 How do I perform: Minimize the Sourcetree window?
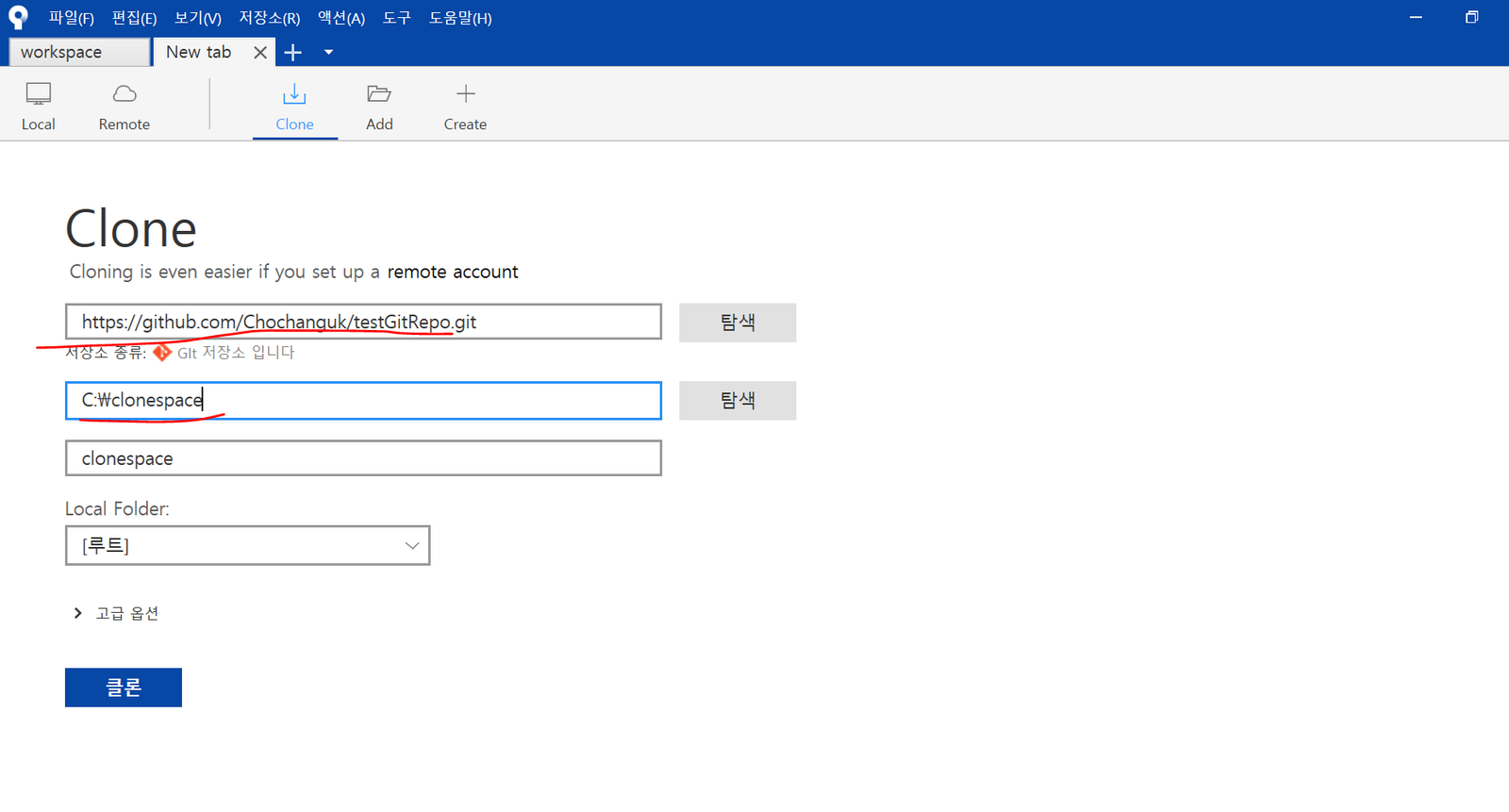click(1416, 17)
